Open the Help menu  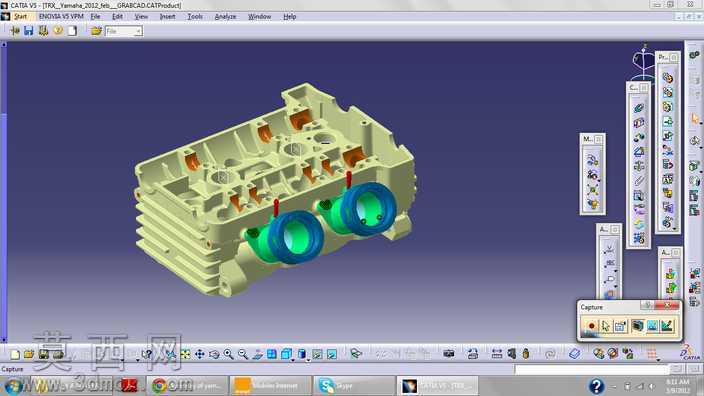pos(290,17)
